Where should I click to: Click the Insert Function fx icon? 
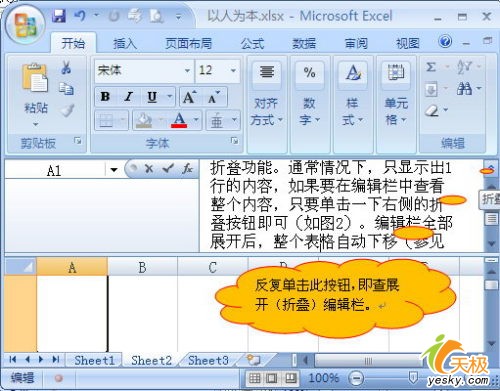click(187, 169)
